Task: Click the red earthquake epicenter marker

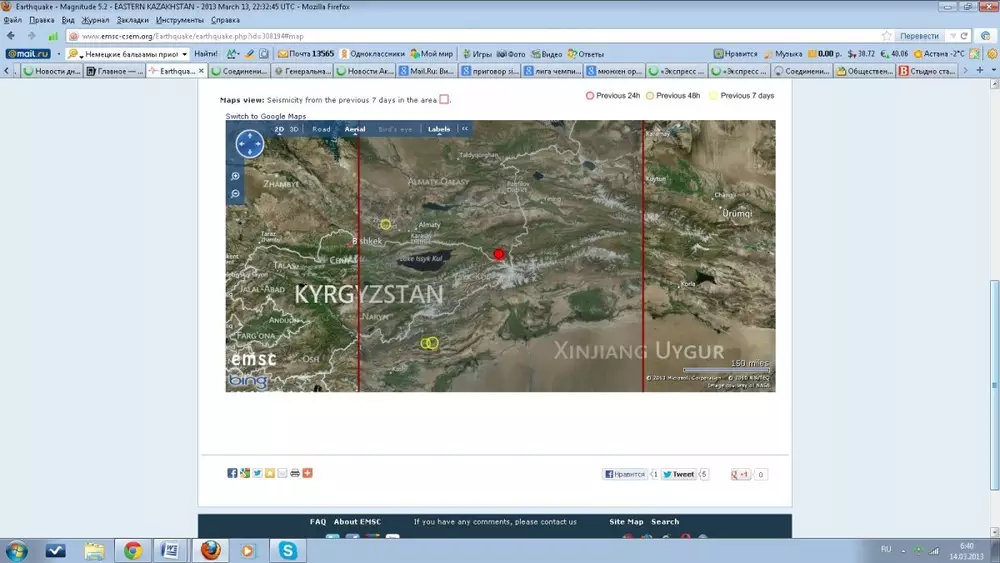Action: point(499,254)
